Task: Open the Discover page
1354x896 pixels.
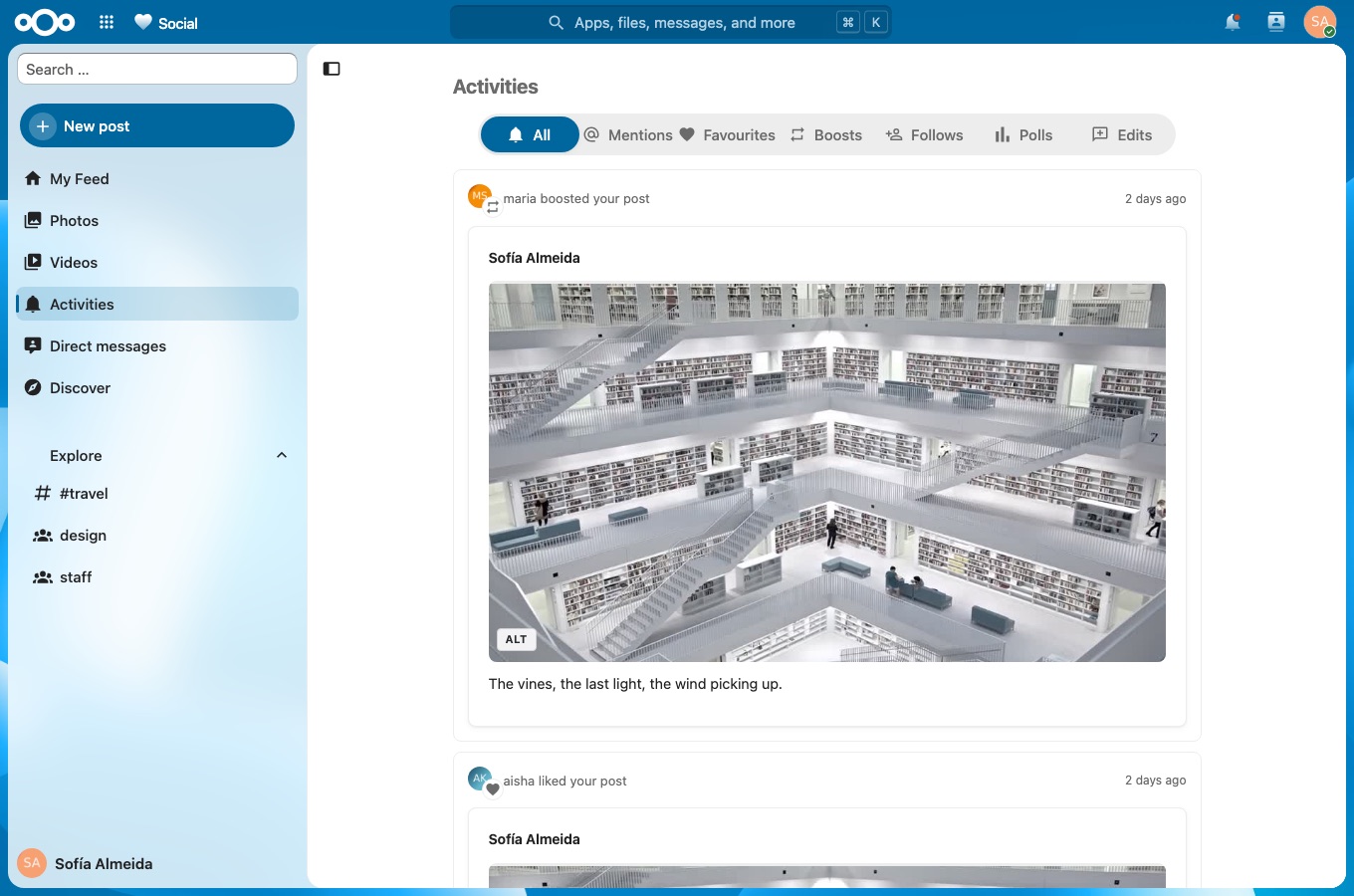Action: [157, 388]
